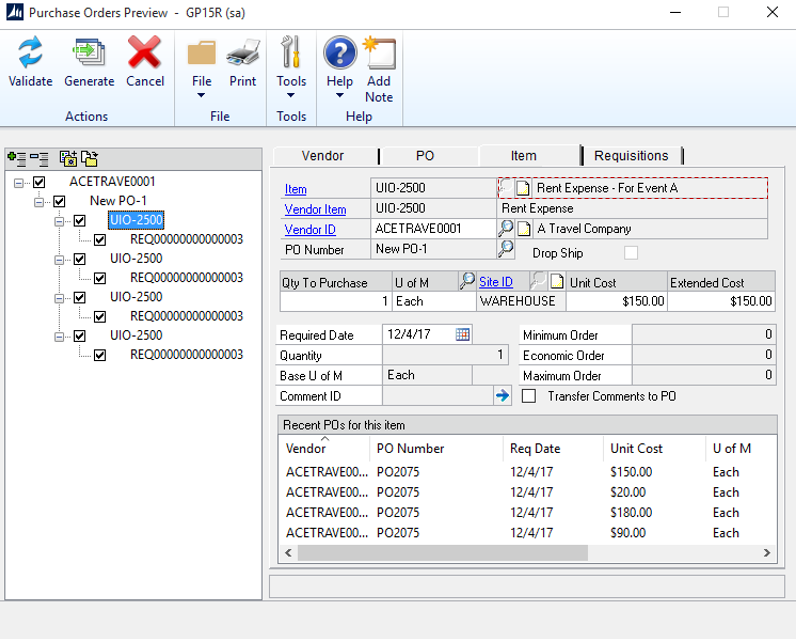Click the Site ID hyperlink
This screenshot has height=639, width=798.
(x=496, y=282)
